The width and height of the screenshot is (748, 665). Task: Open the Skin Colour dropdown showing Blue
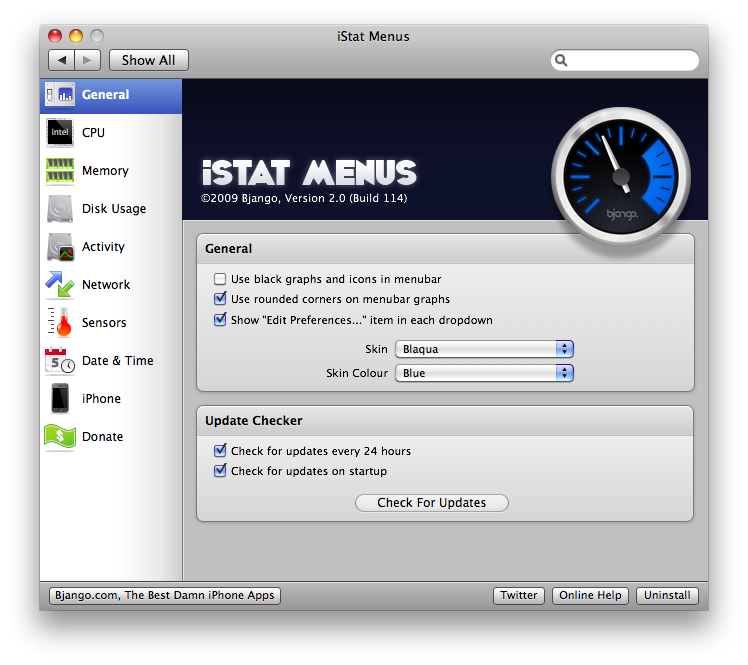(484, 373)
